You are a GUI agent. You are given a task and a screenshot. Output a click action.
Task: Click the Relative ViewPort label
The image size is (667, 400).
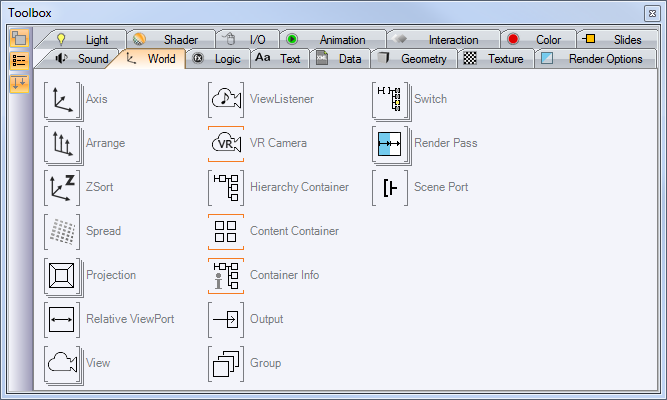[130, 319]
